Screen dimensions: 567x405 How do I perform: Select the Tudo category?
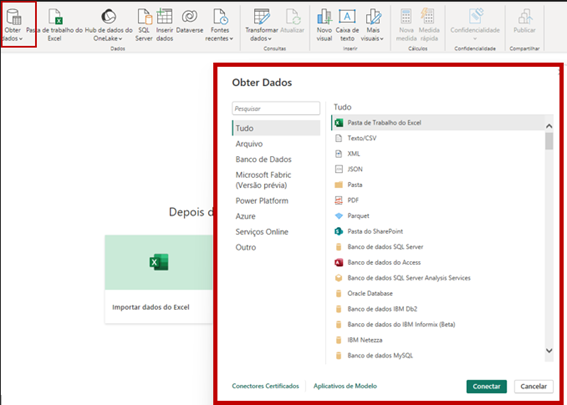click(x=276, y=128)
